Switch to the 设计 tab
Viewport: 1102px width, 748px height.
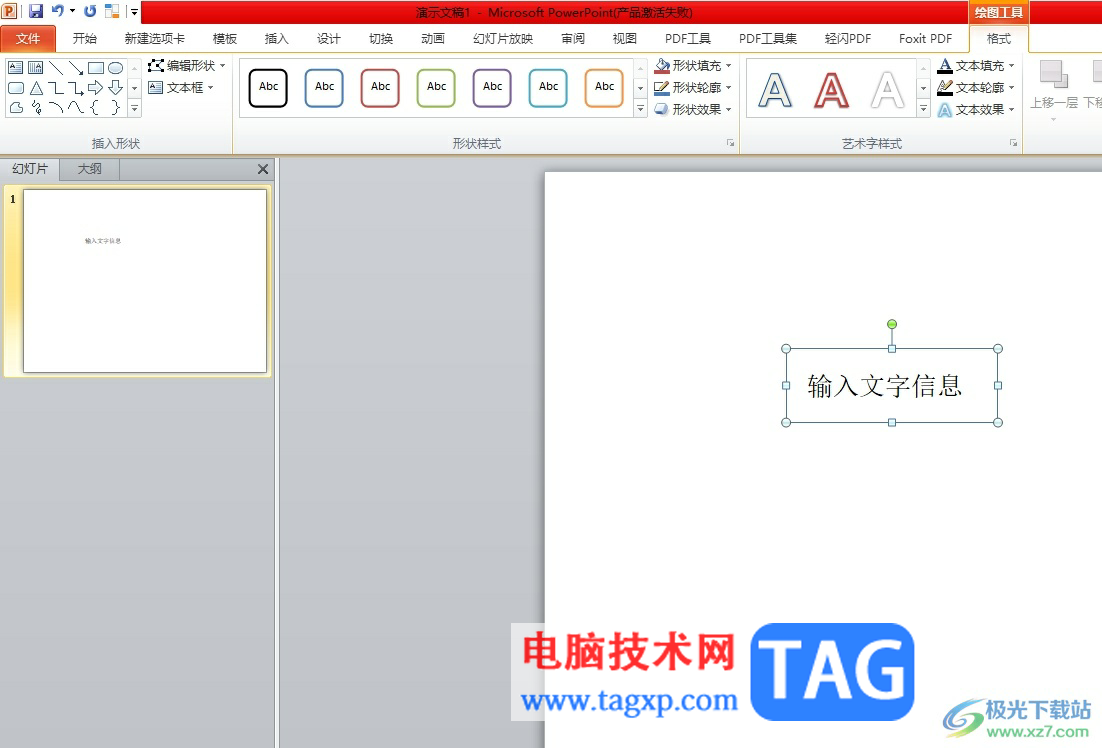[x=328, y=39]
